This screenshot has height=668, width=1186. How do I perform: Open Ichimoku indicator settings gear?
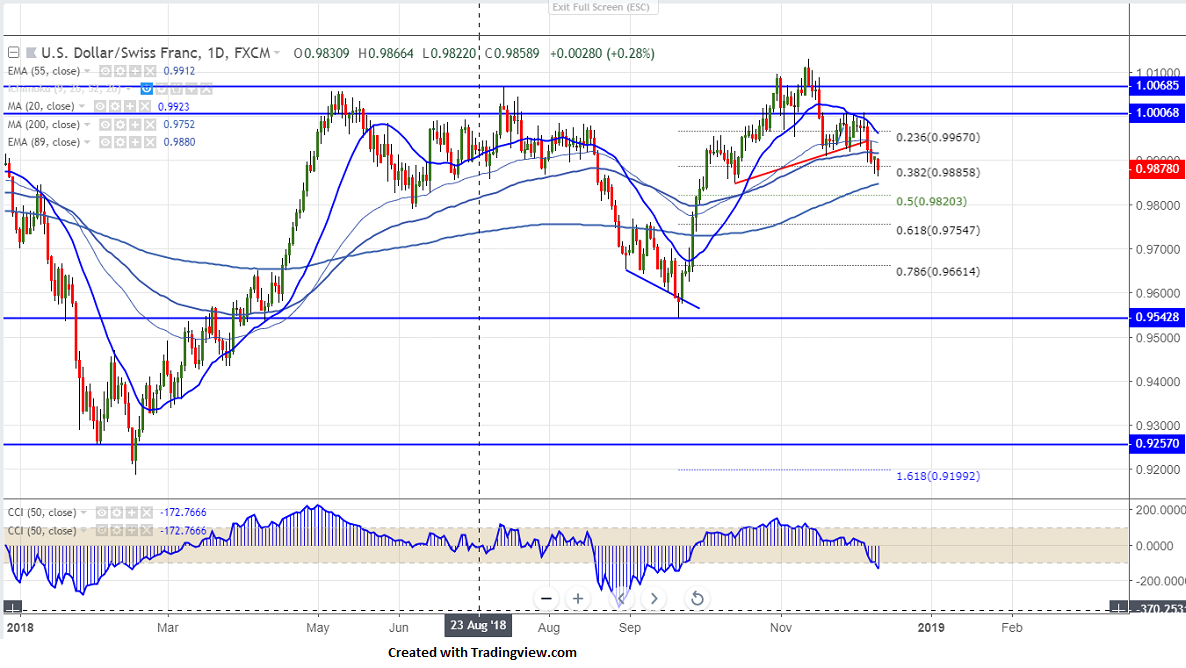click(x=162, y=89)
